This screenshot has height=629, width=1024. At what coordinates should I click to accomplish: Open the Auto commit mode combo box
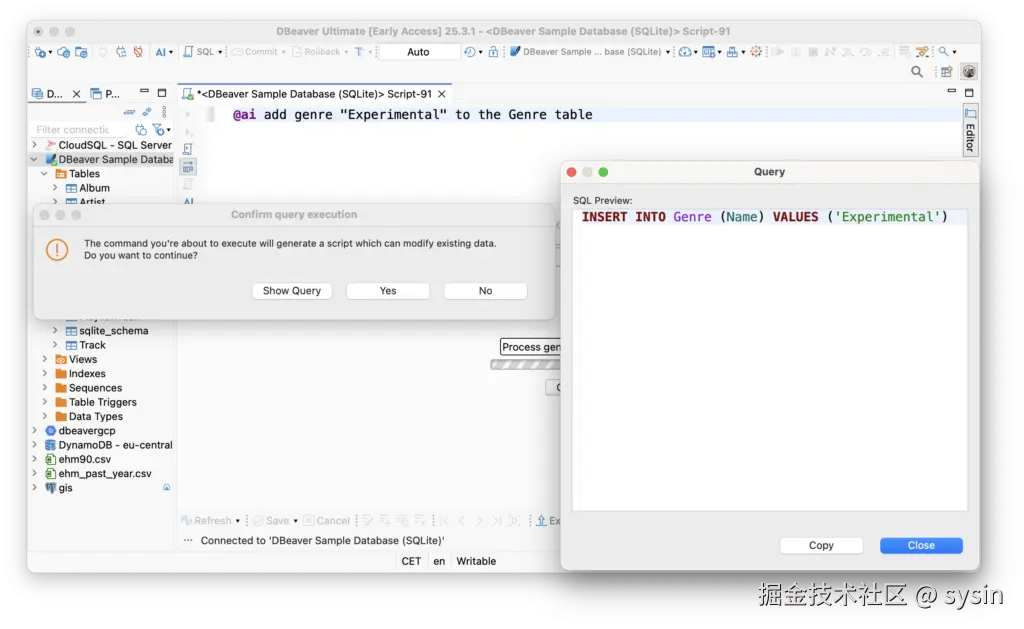[418, 52]
